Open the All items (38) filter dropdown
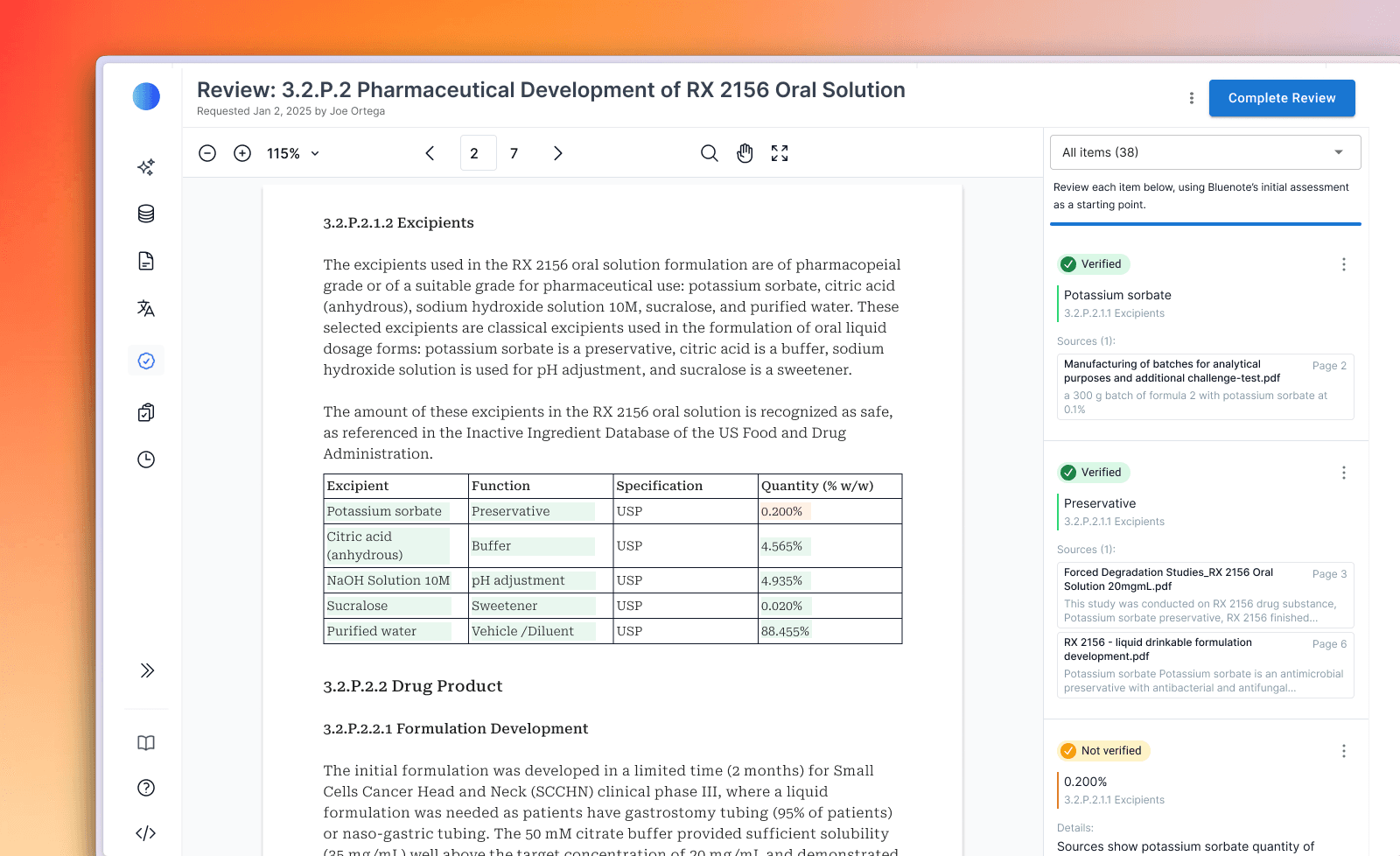This screenshot has width=1400, height=856. 1205,152
